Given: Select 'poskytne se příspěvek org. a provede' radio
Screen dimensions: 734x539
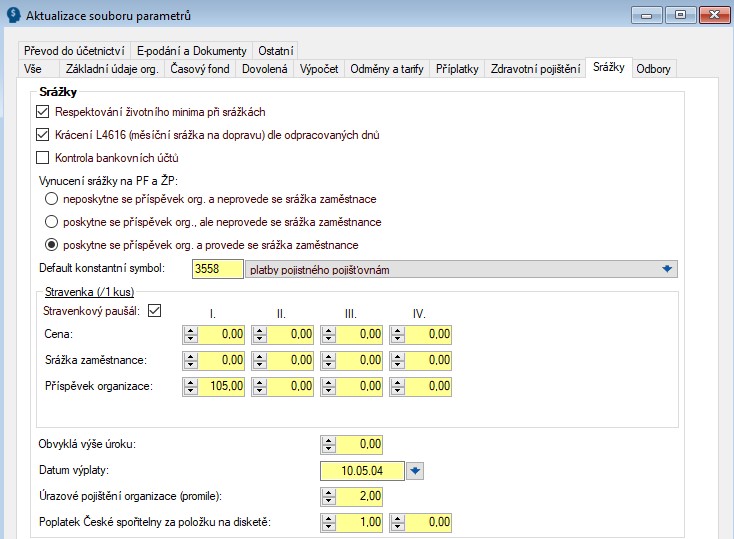Looking at the screenshot, I should tap(51, 244).
